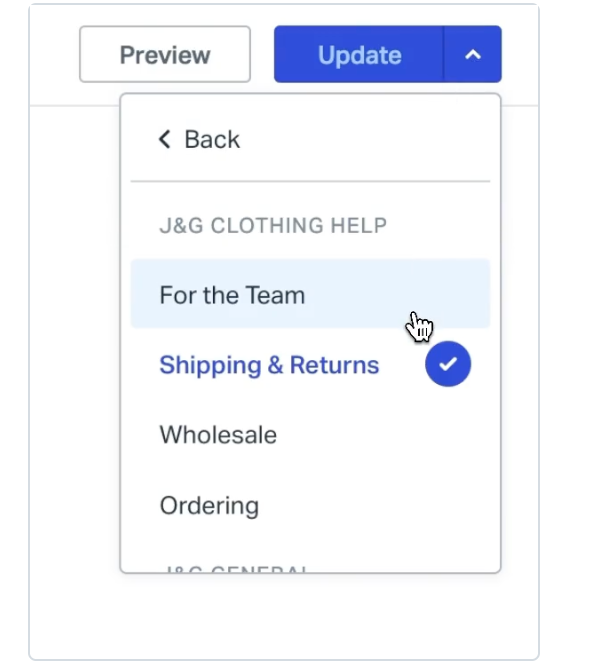Click the Preview button
Image resolution: width=592 pixels, height=672 pixels.
(165, 54)
